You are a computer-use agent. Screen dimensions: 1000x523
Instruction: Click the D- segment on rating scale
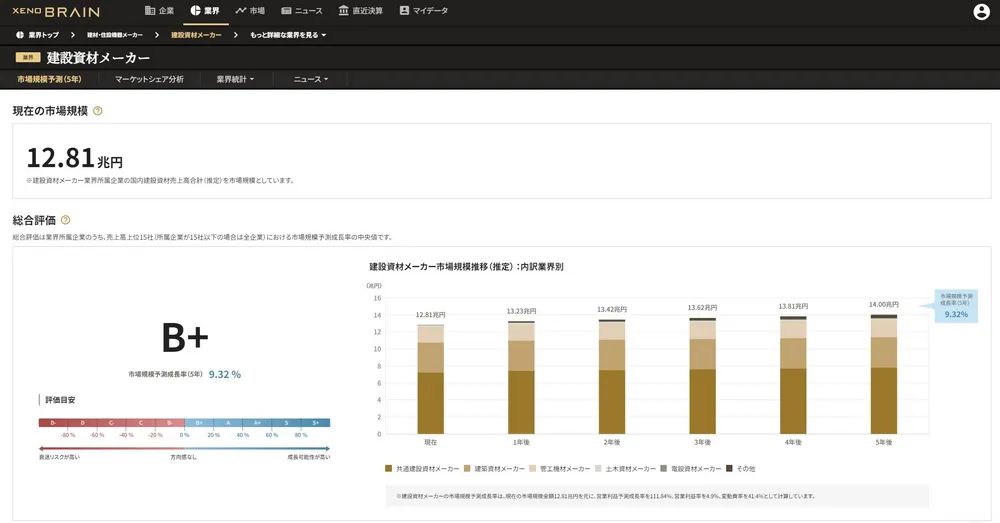point(54,423)
